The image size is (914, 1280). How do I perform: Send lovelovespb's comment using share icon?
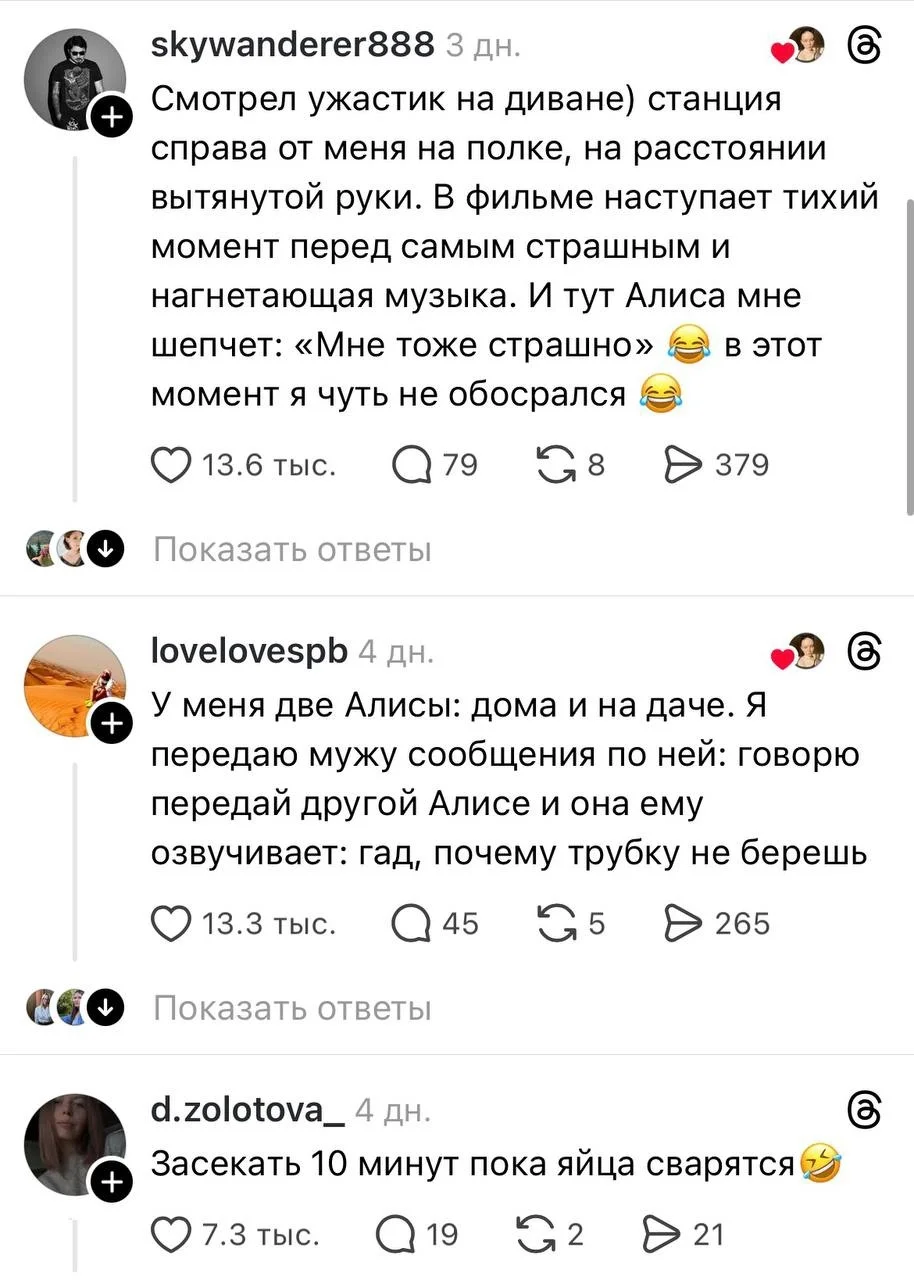coord(684,923)
